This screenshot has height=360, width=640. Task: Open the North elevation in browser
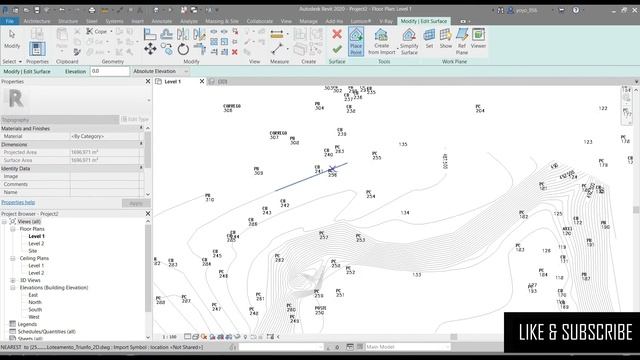pyautogui.click(x=35, y=302)
